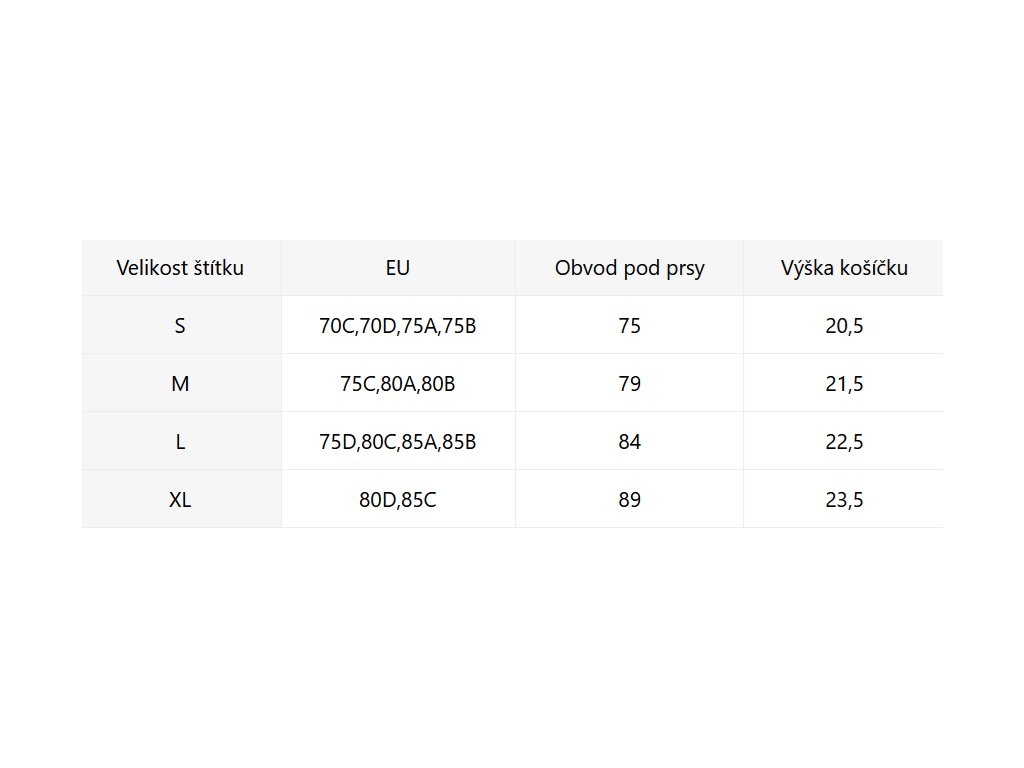
Task: Click cup height 21,5 cell
Action: [x=844, y=384]
